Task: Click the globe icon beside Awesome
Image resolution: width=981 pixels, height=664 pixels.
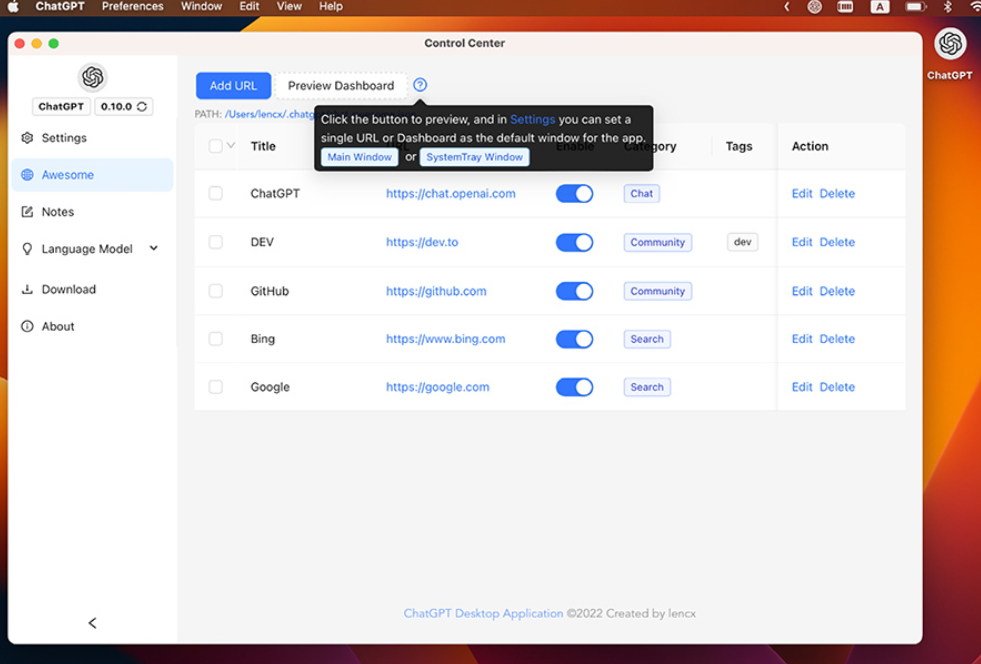Action: (x=27, y=175)
